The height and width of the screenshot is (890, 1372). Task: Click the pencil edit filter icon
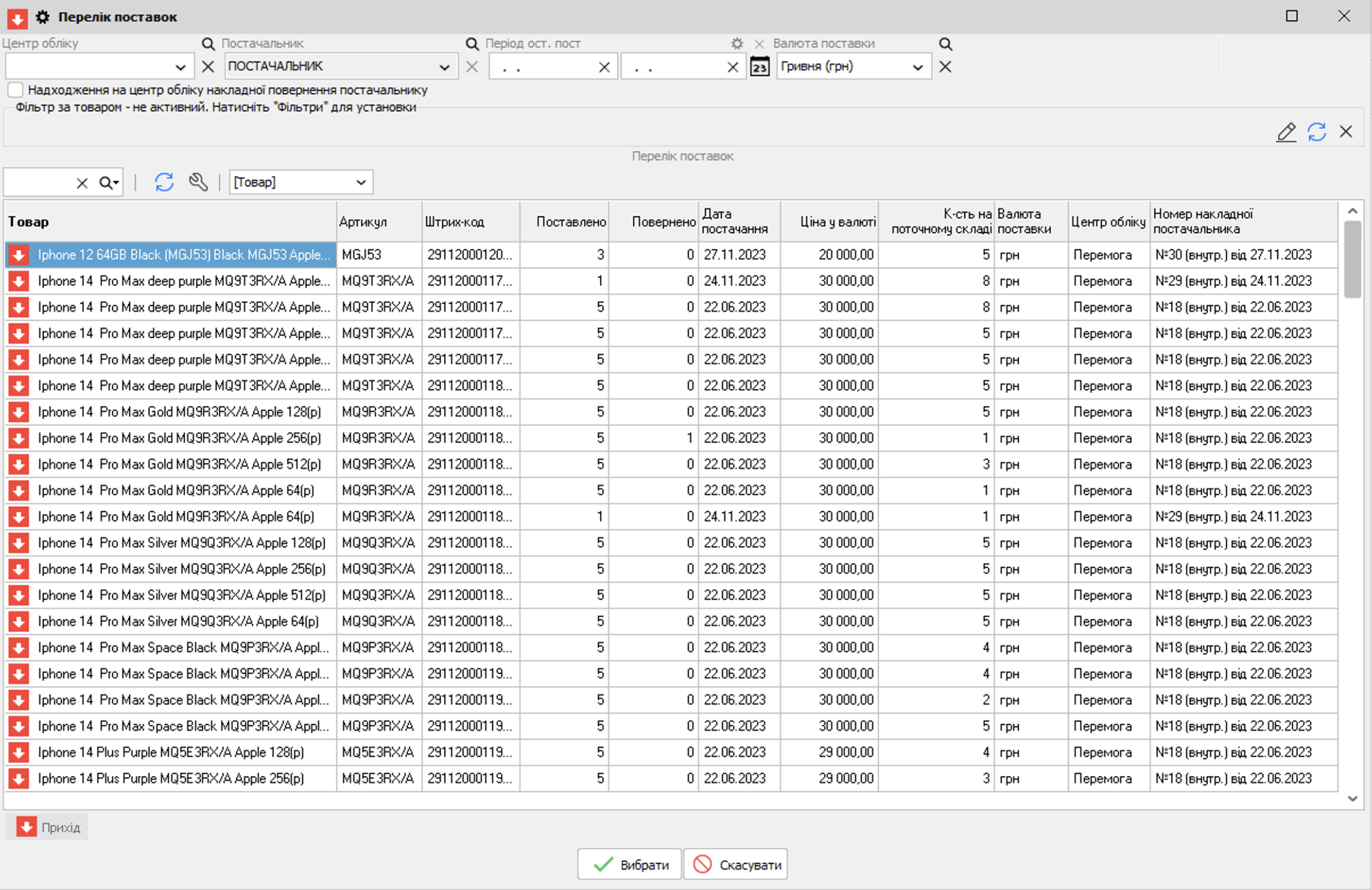click(1286, 132)
